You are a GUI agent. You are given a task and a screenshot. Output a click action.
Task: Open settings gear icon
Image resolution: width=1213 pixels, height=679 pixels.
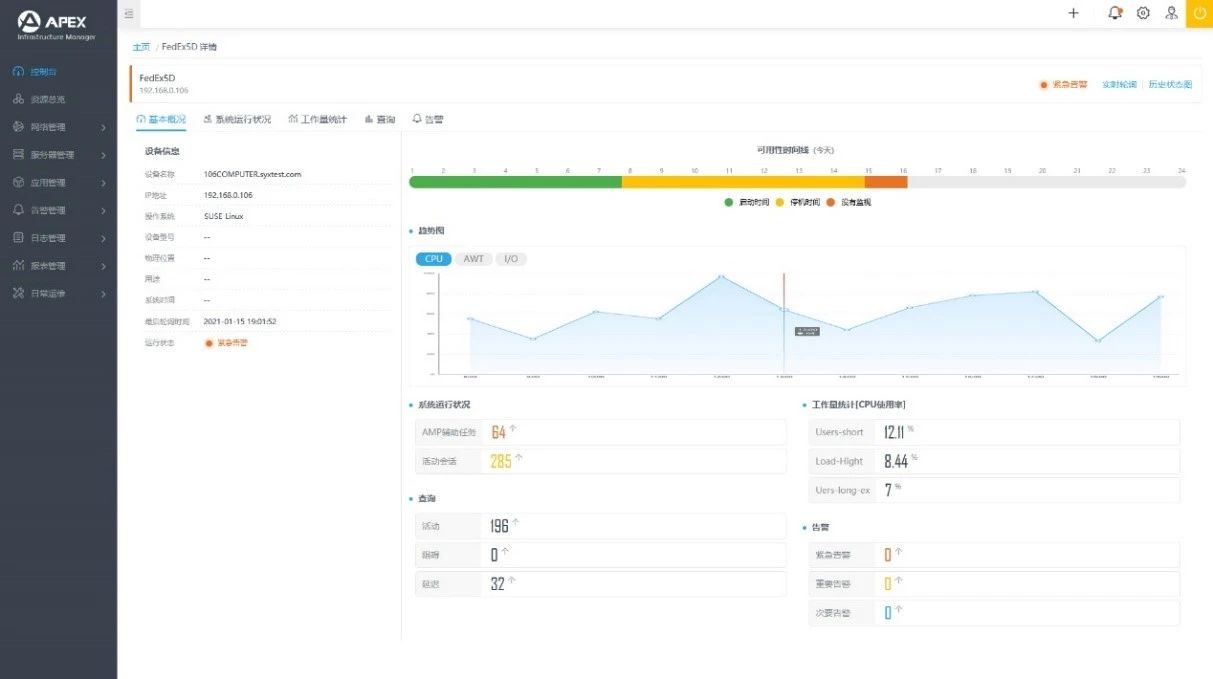[x=1143, y=13]
